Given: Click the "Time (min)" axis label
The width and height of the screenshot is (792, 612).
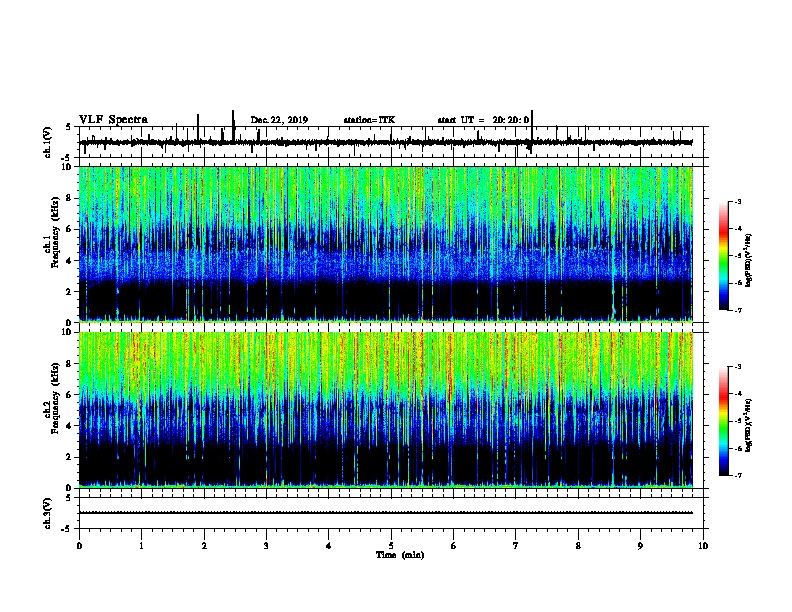Looking at the screenshot, I should [400, 555].
